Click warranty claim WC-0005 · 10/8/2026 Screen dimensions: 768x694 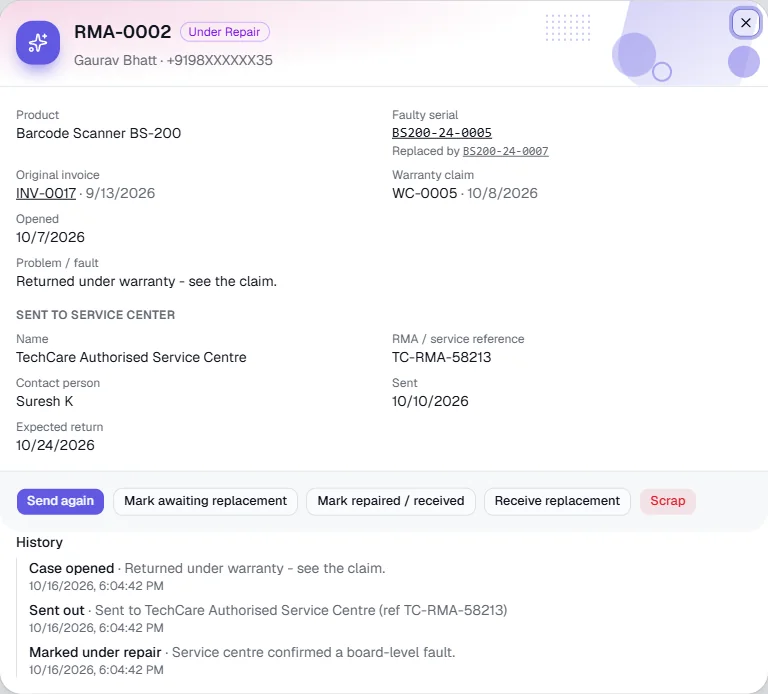click(x=464, y=193)
